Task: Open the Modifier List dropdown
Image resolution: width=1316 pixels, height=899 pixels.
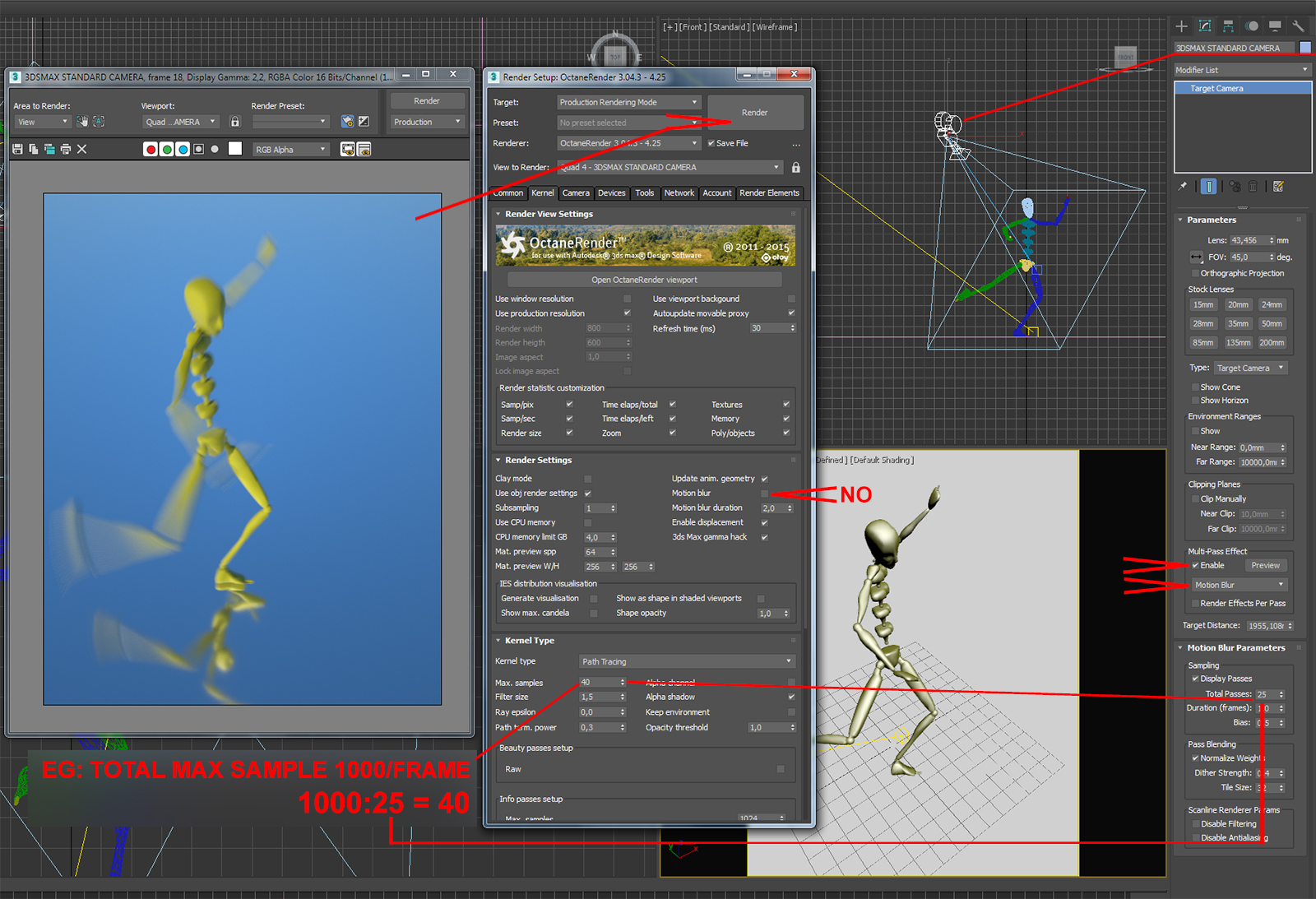Action: tap(1243, 70)
